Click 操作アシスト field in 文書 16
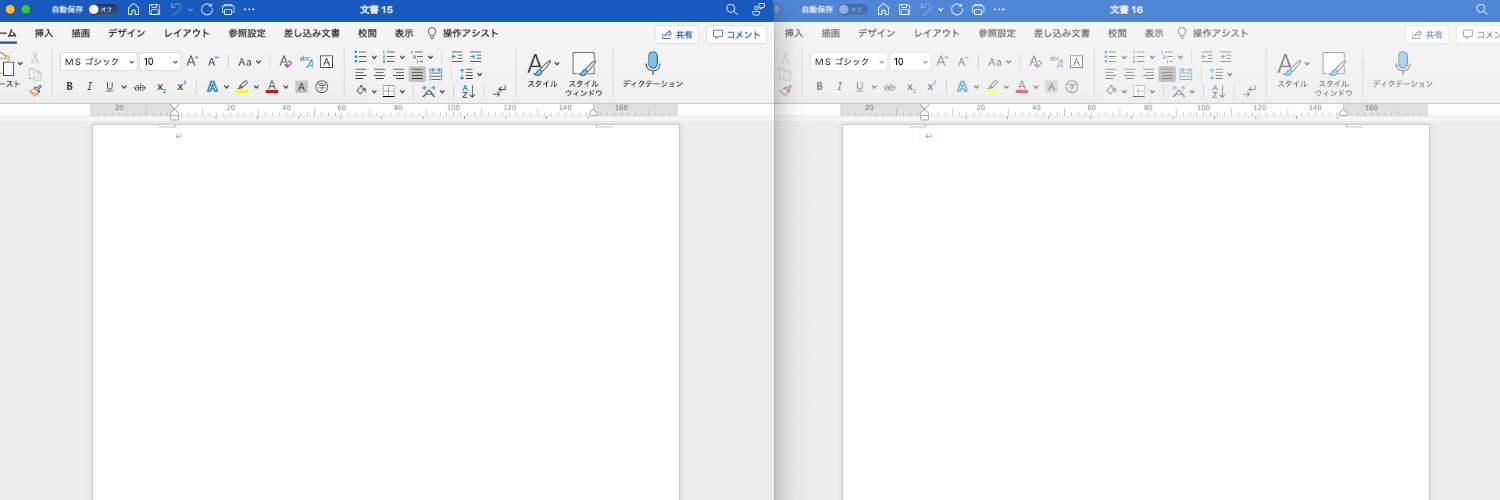The image size is (1500, 500). (x=1213, y=33)
